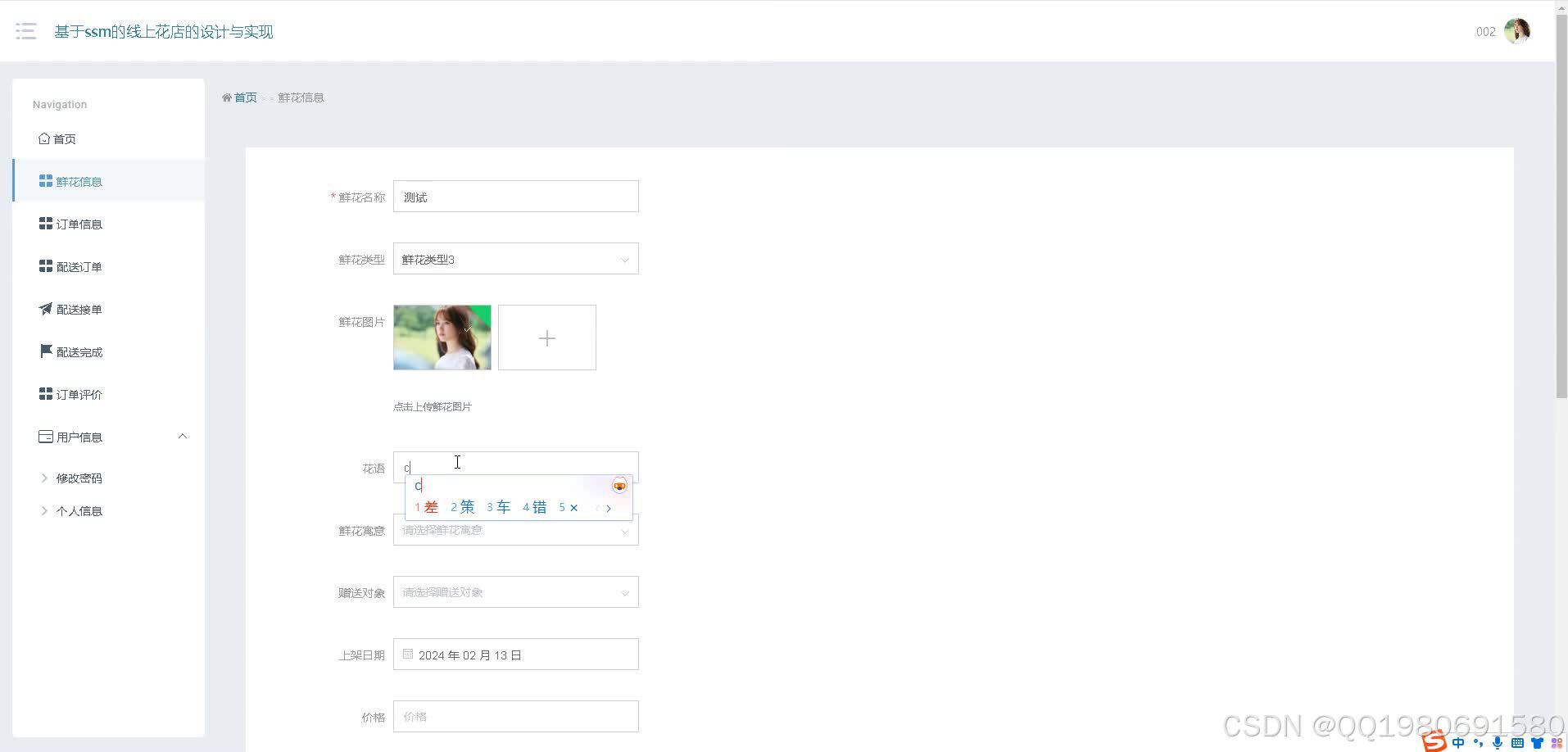Click the uploaded flower image thumbnail
The image size is (1568, 752).
click(442, 337)
